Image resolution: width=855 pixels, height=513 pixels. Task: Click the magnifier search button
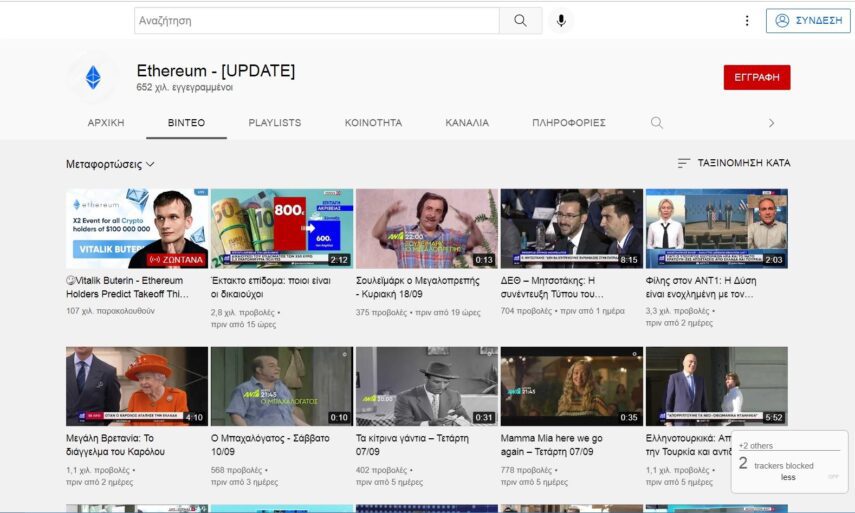coord(520,21)
